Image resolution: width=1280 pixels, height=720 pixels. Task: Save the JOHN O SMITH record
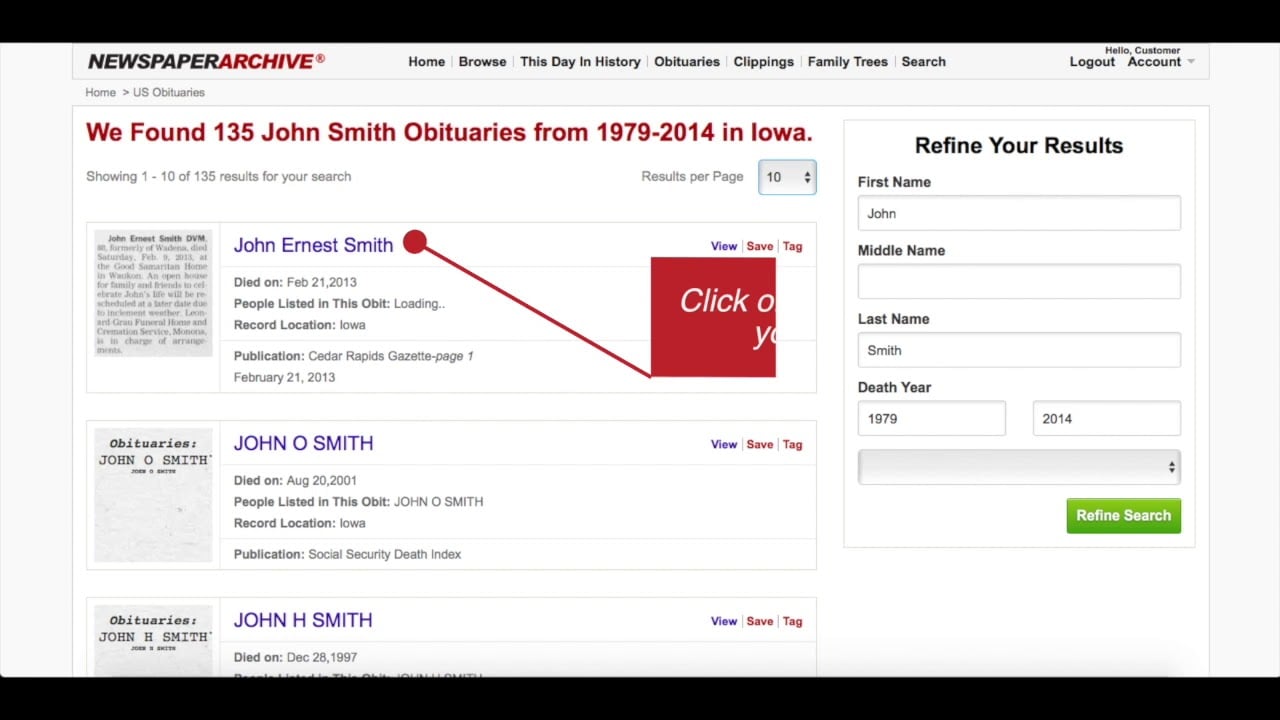tap(759, 444)
